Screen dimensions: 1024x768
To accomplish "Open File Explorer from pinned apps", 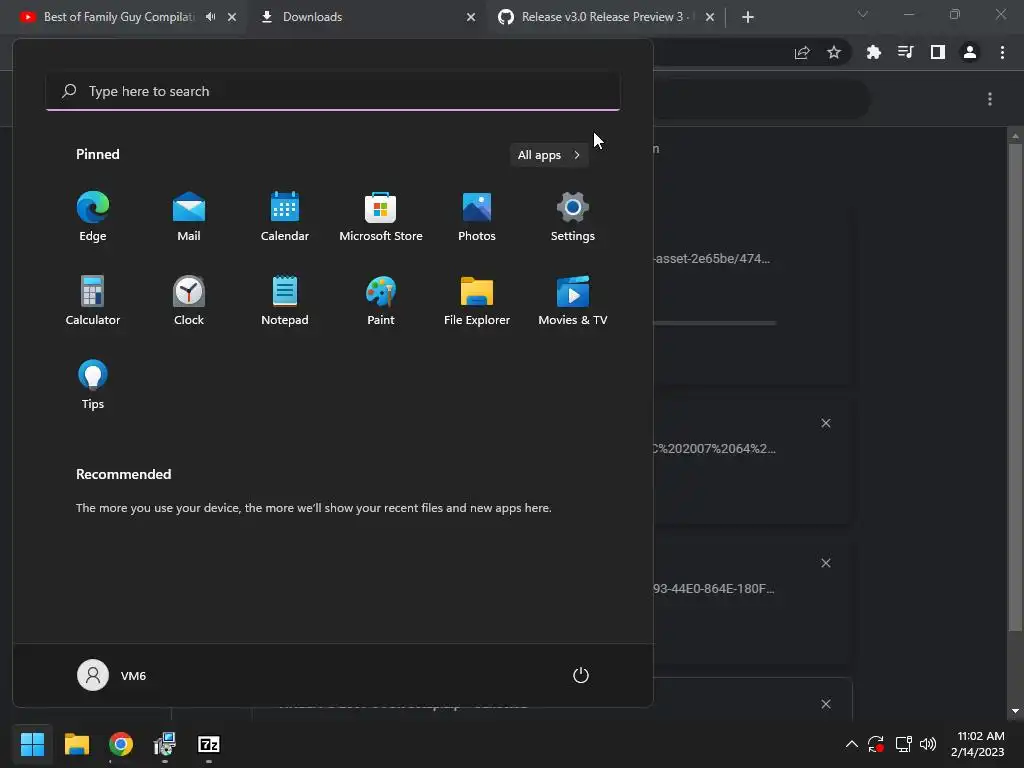I will pos(477,300).
